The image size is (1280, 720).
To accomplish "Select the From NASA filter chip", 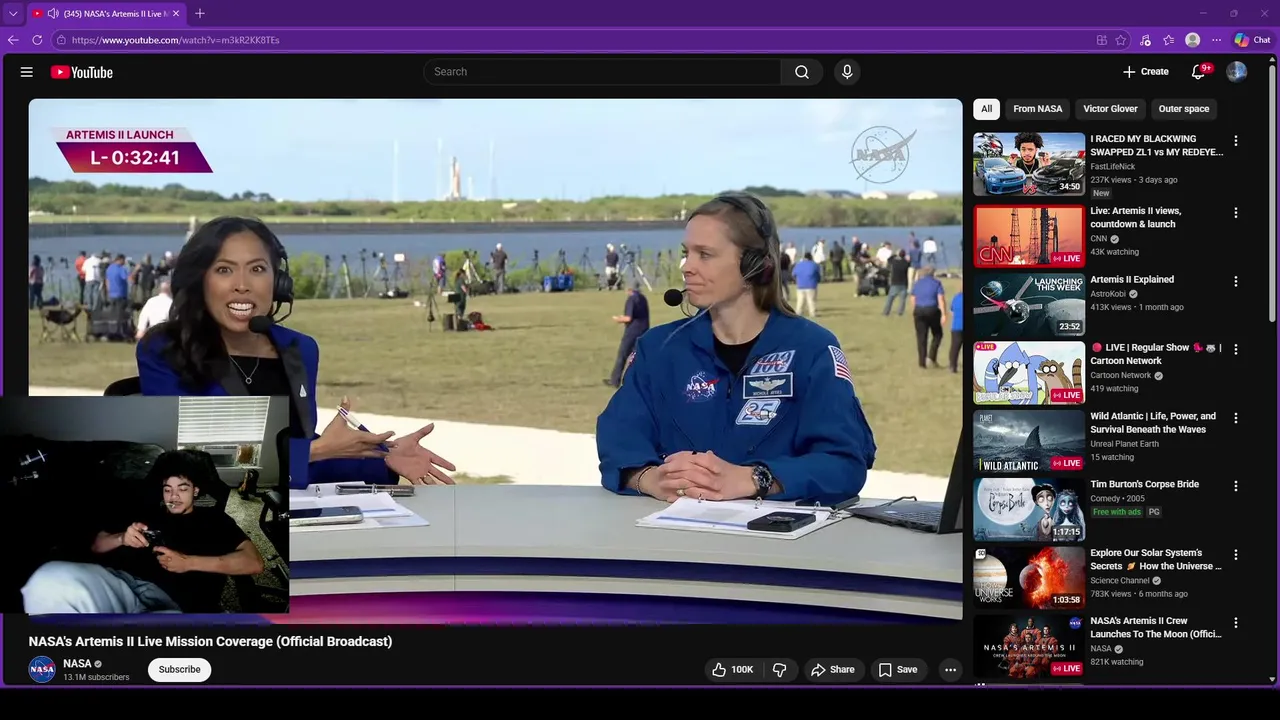I will tap(1037, 109).
